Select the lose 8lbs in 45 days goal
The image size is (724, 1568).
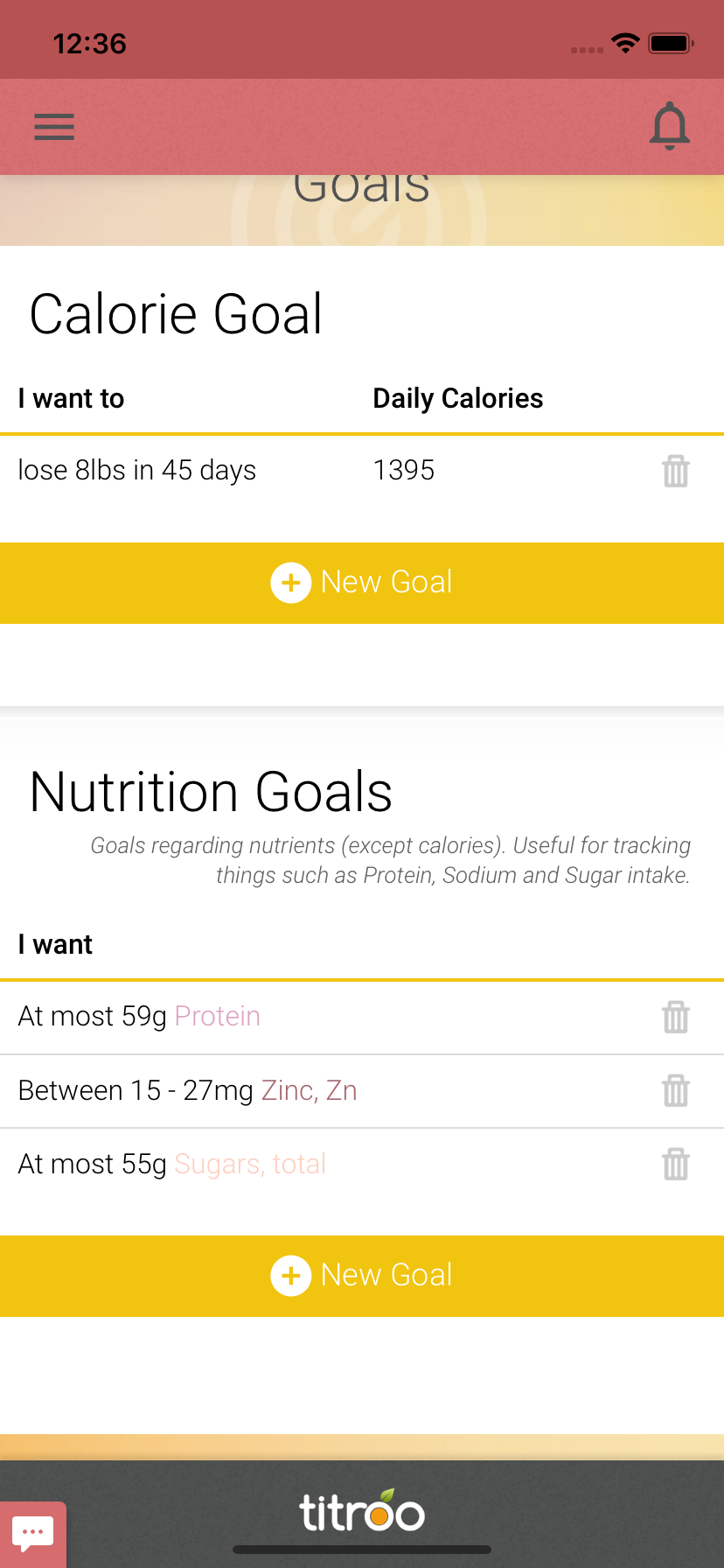click(137, 471)
